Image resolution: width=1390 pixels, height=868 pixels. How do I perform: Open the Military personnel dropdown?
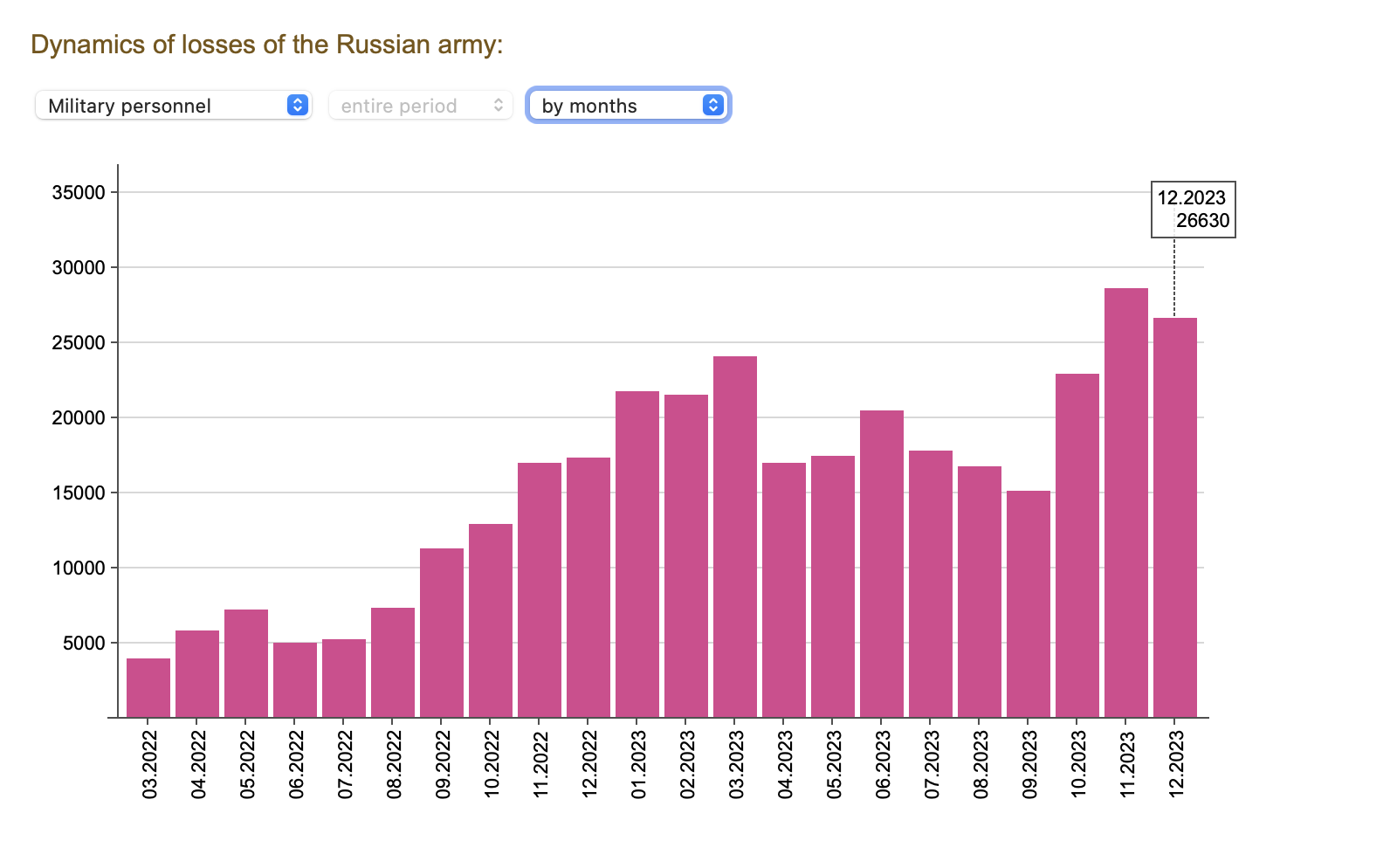coord(174,106)
